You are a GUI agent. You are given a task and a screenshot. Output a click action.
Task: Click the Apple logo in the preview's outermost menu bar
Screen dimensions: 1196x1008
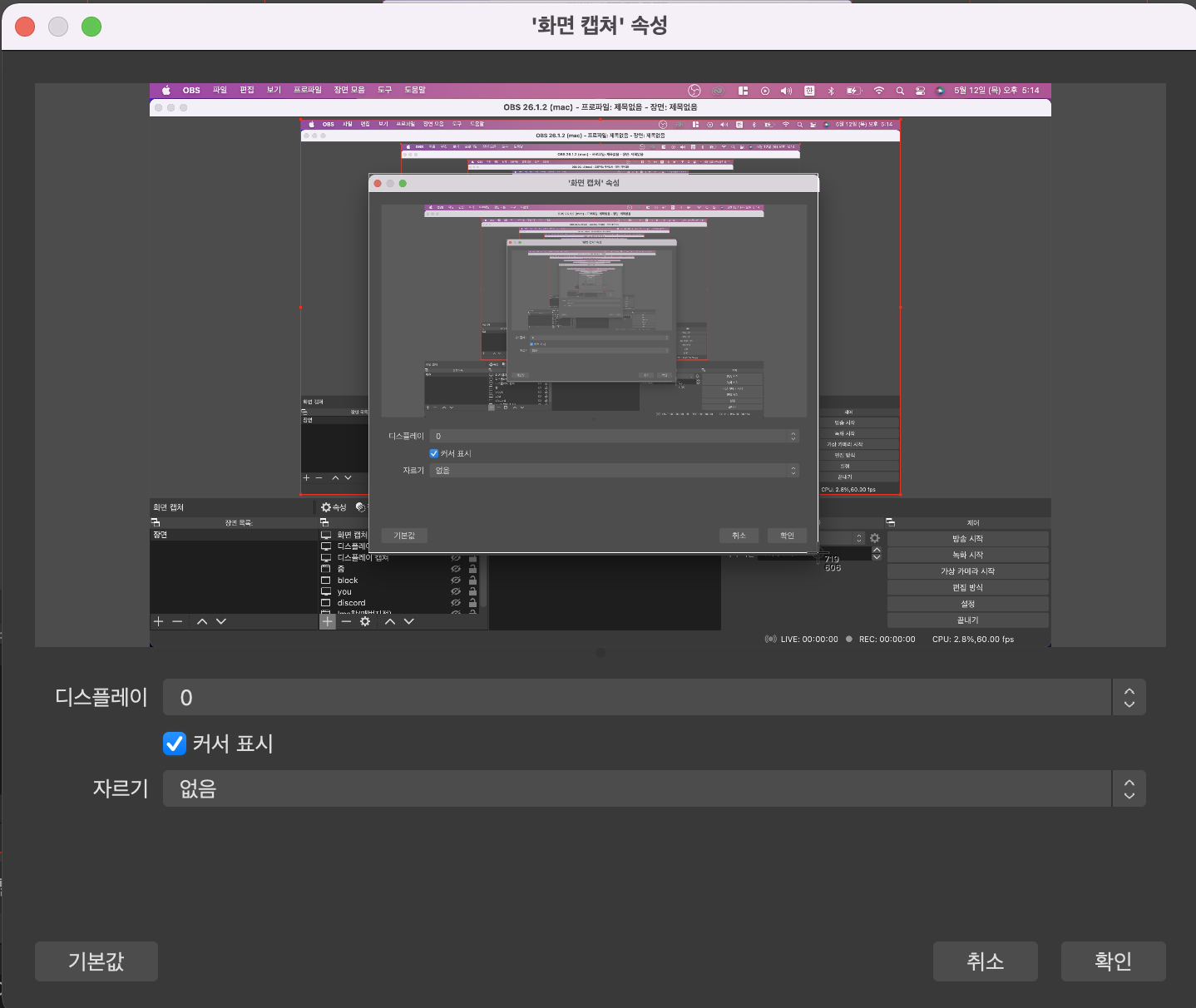tap(166, 90)
